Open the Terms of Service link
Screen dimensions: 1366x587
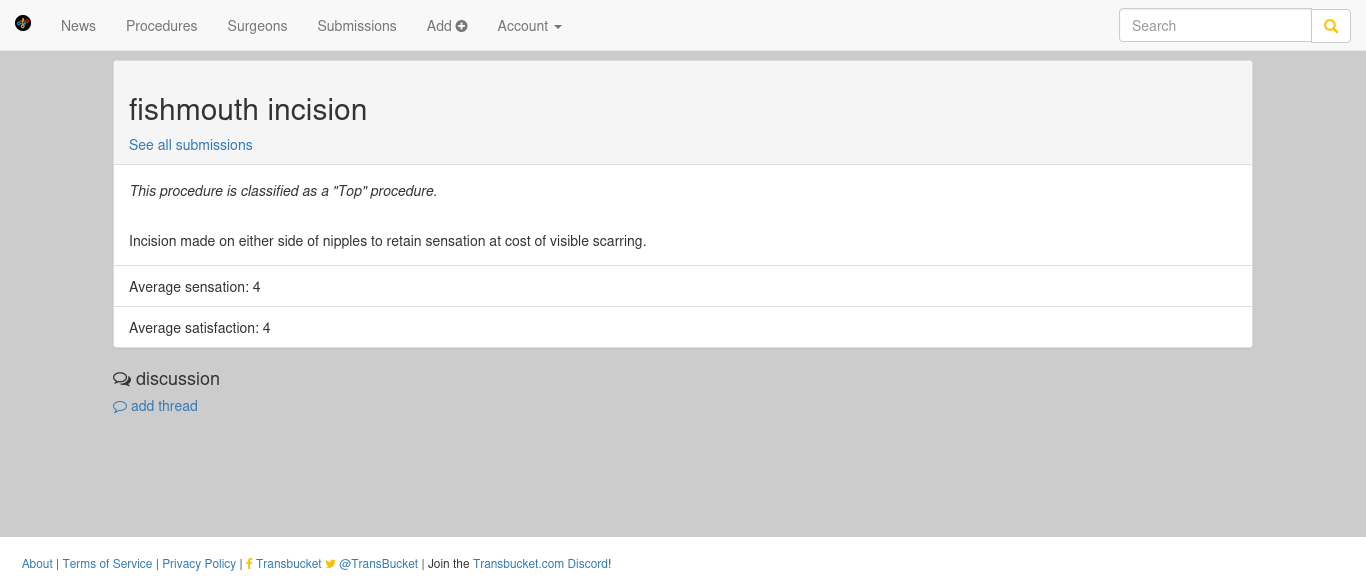tap(107, 564)
